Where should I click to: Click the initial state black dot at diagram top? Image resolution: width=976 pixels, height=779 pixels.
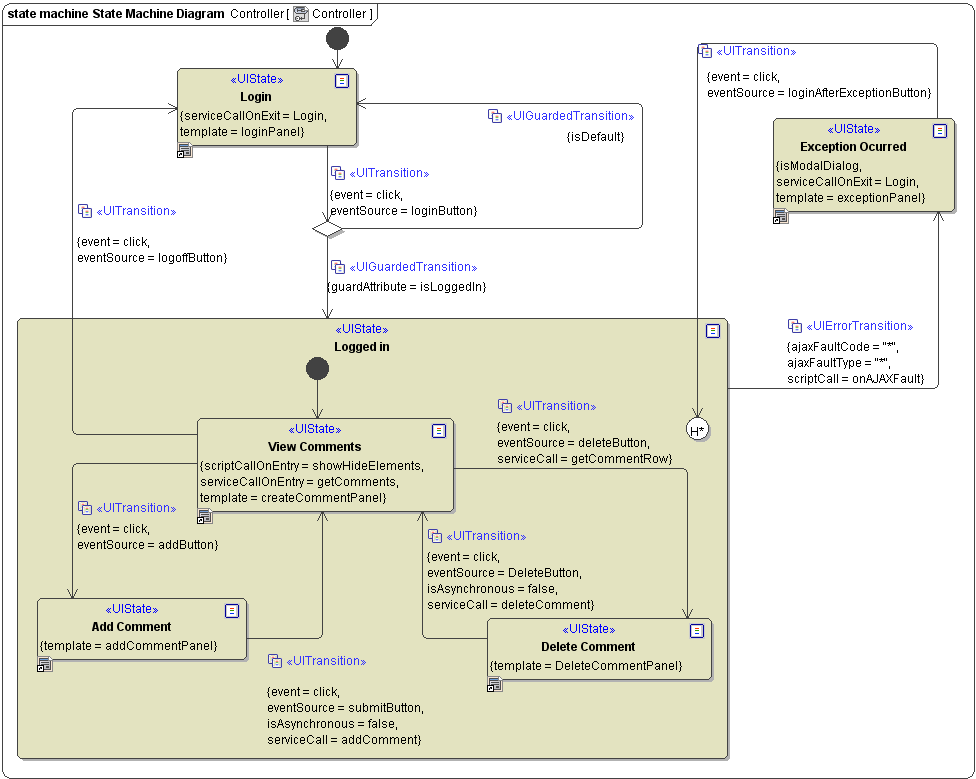(x=337, y=38)
